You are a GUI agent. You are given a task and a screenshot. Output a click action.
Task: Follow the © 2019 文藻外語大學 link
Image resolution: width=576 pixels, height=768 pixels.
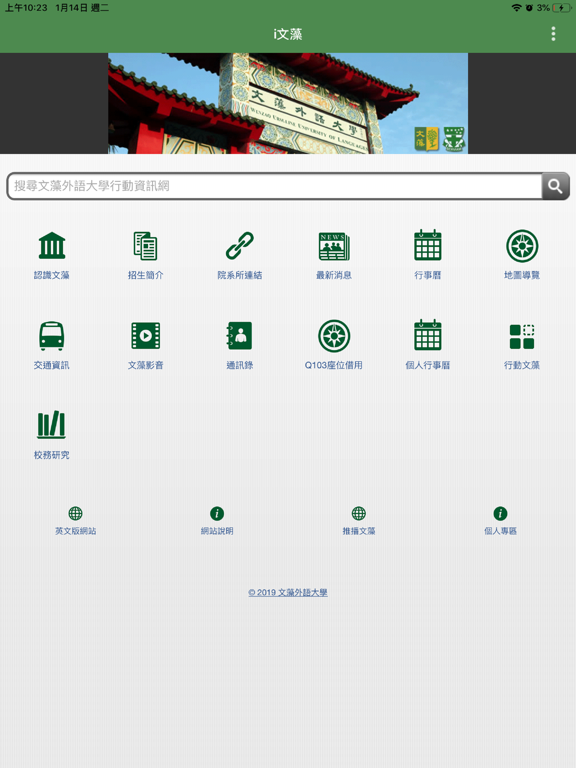coord(288,593)
